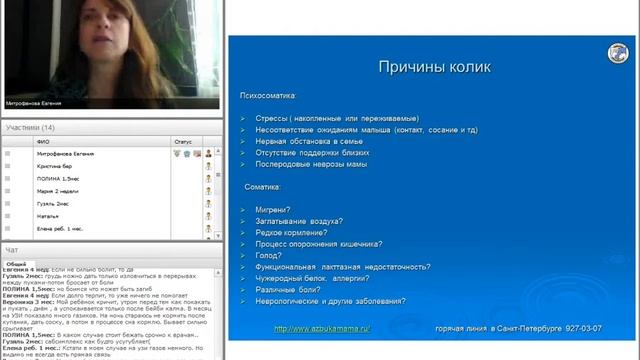Click the Мигрени? bullet on slide
This screenshot has width=640, height=360.
click(273, 210)
